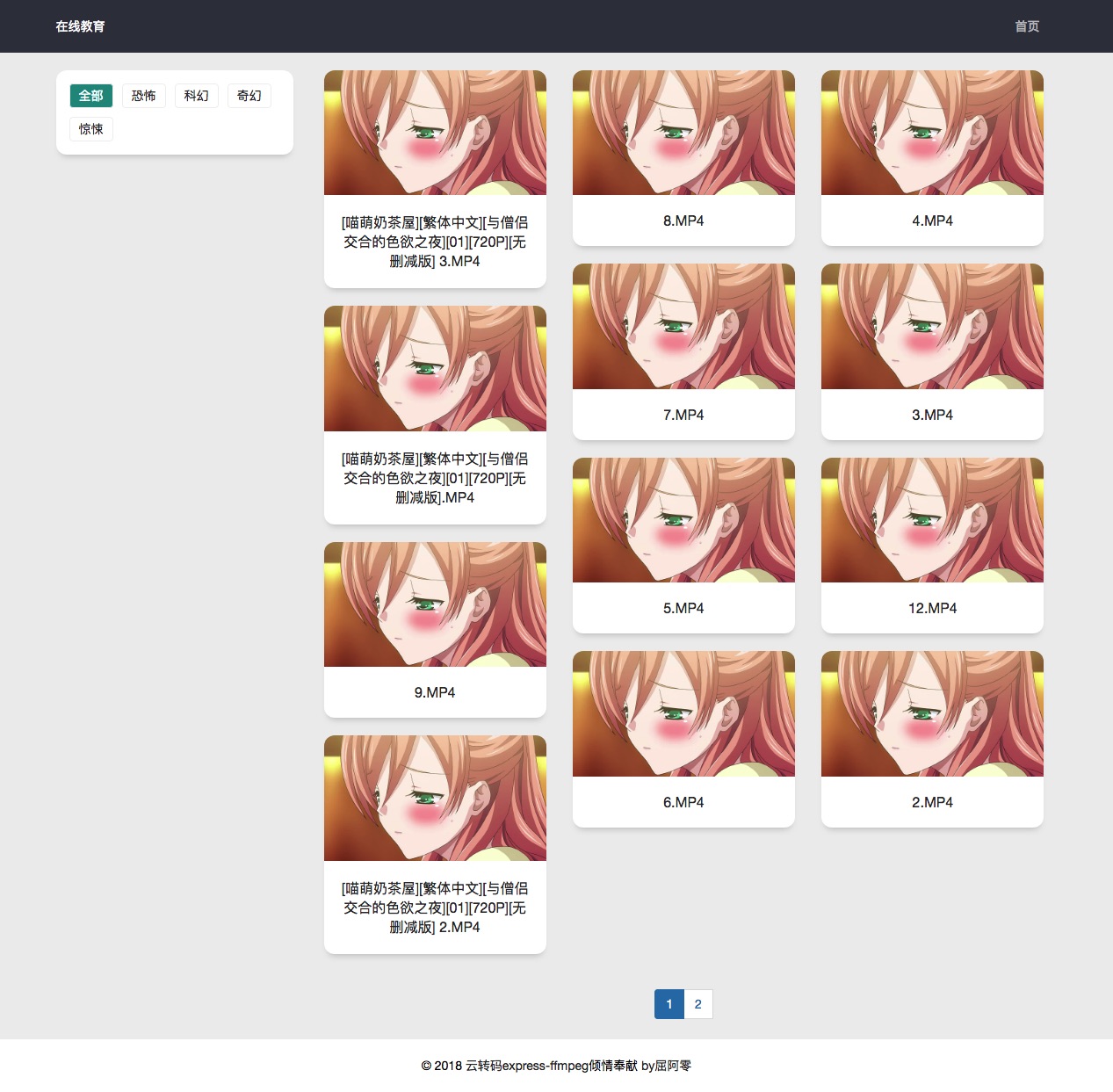The width and height of the screenshot is (1113, 1092).
Task: Click the 4.MP4 title text
Action: (x=932, y=221)
